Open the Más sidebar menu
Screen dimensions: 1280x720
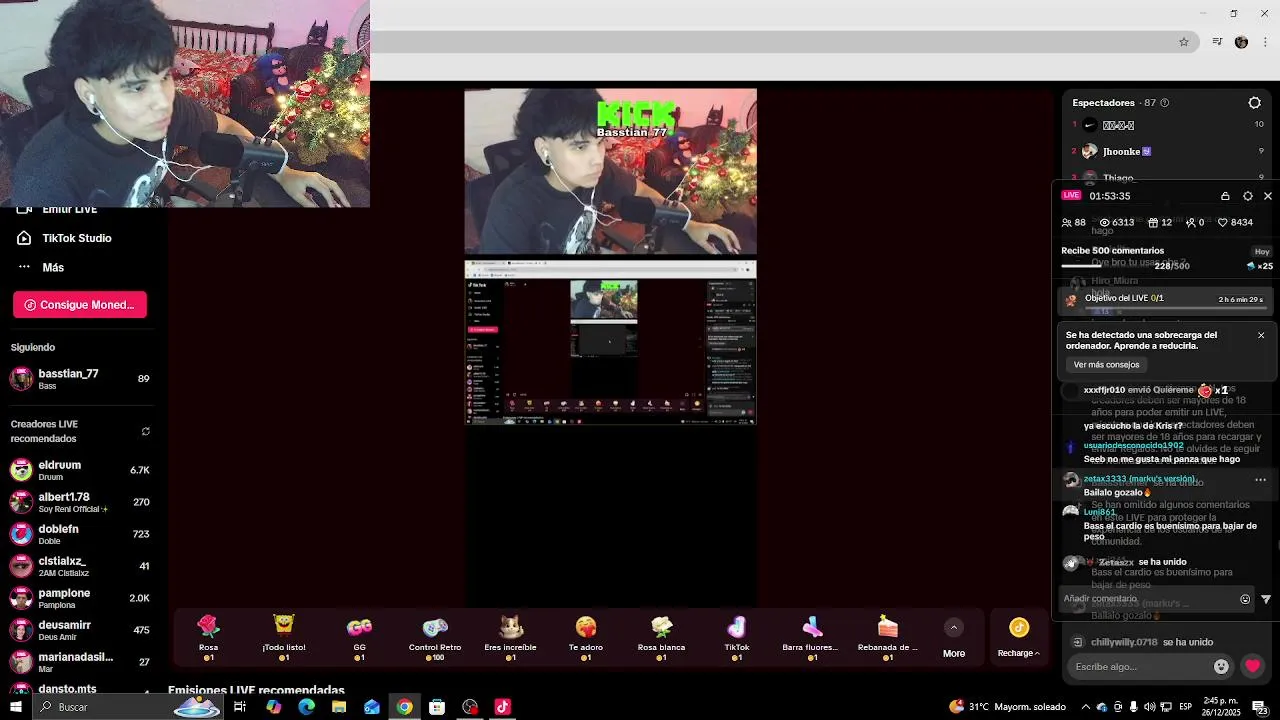(42, 267)
